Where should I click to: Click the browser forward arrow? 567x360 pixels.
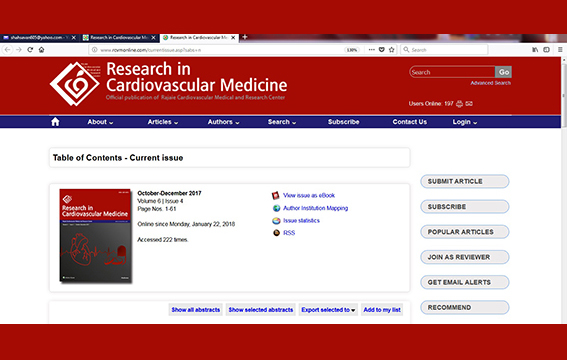19,50
